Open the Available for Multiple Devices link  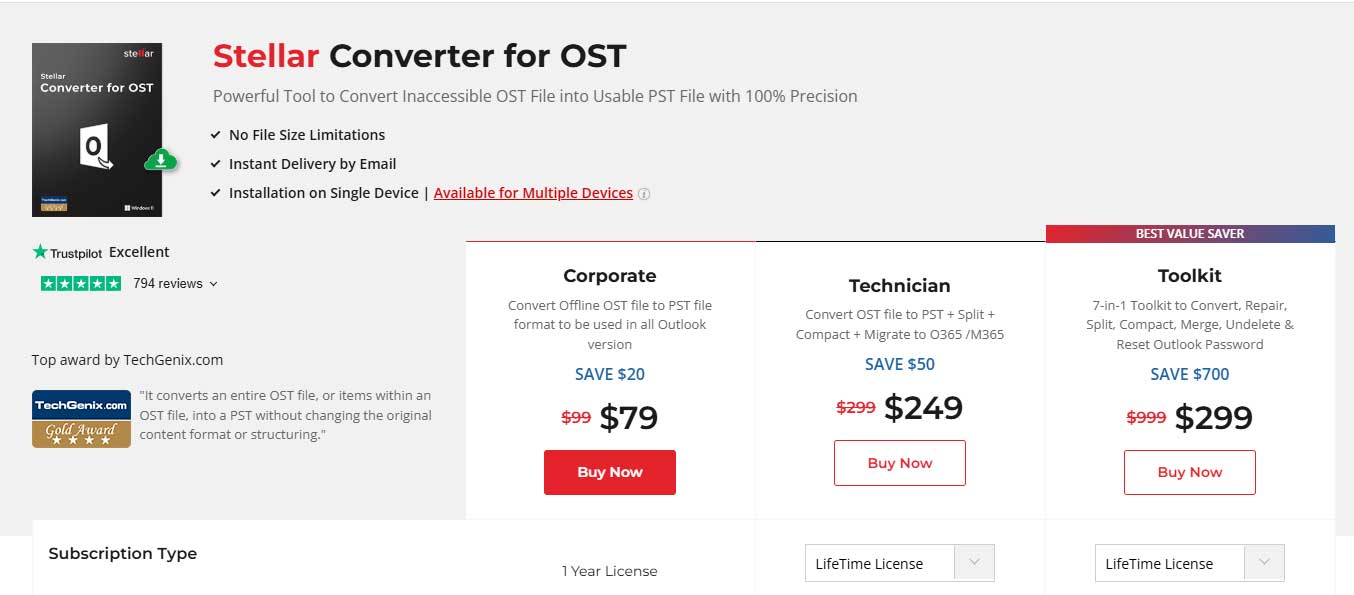click(x=533, y=193)
